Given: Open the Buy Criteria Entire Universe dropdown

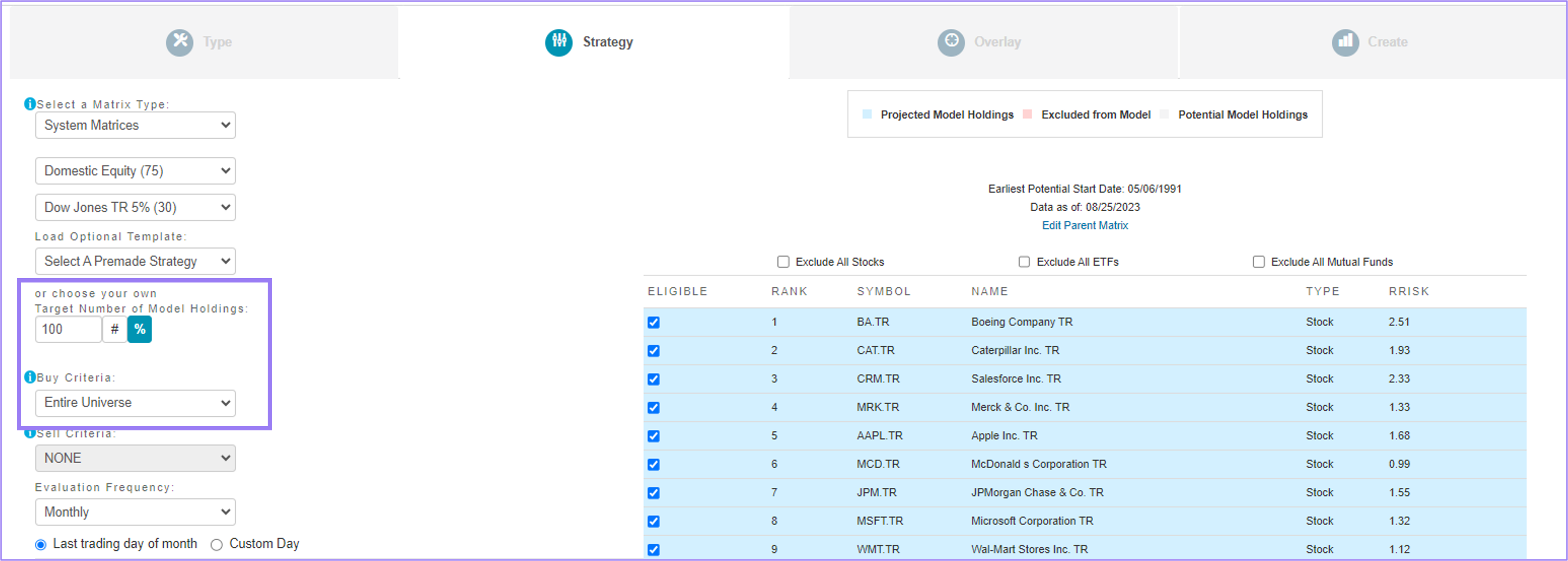Looking at the screenshot, I should click(x=135, y=402).
